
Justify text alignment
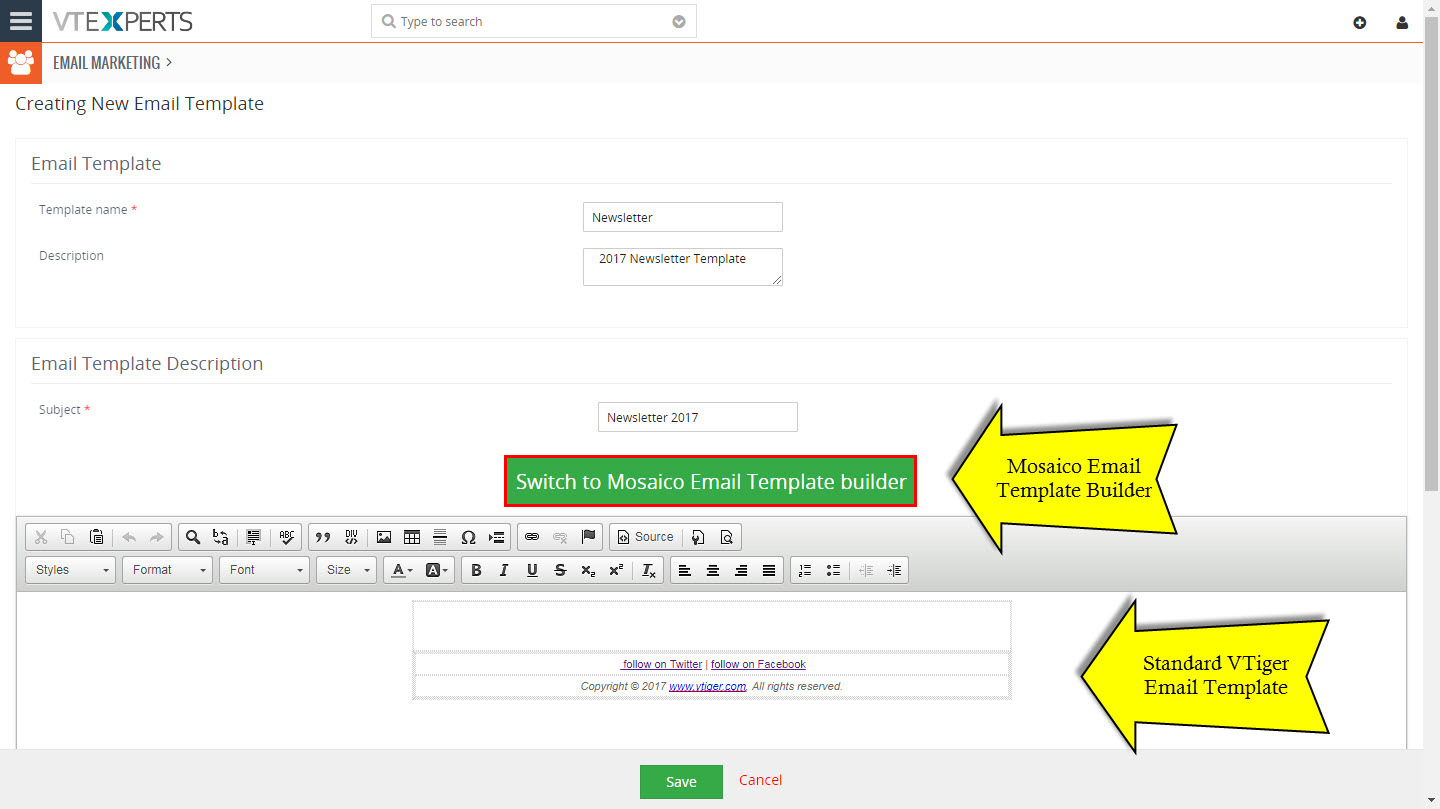(x=769, y=570)
